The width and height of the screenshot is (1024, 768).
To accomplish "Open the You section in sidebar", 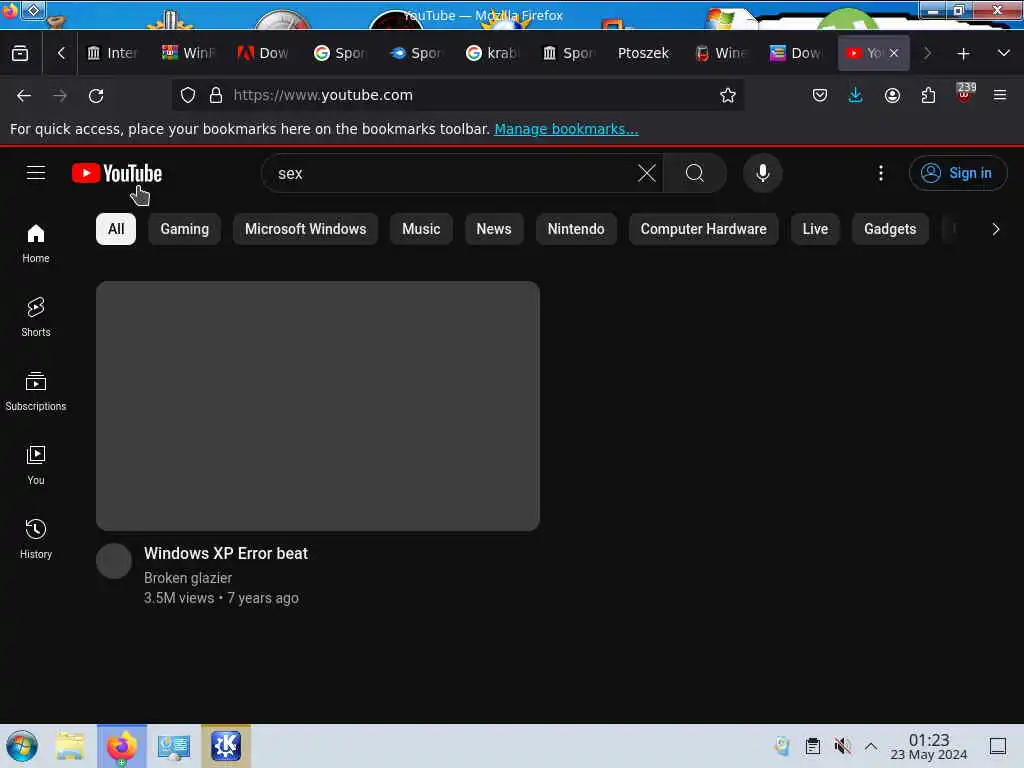I will coord(36,465).
